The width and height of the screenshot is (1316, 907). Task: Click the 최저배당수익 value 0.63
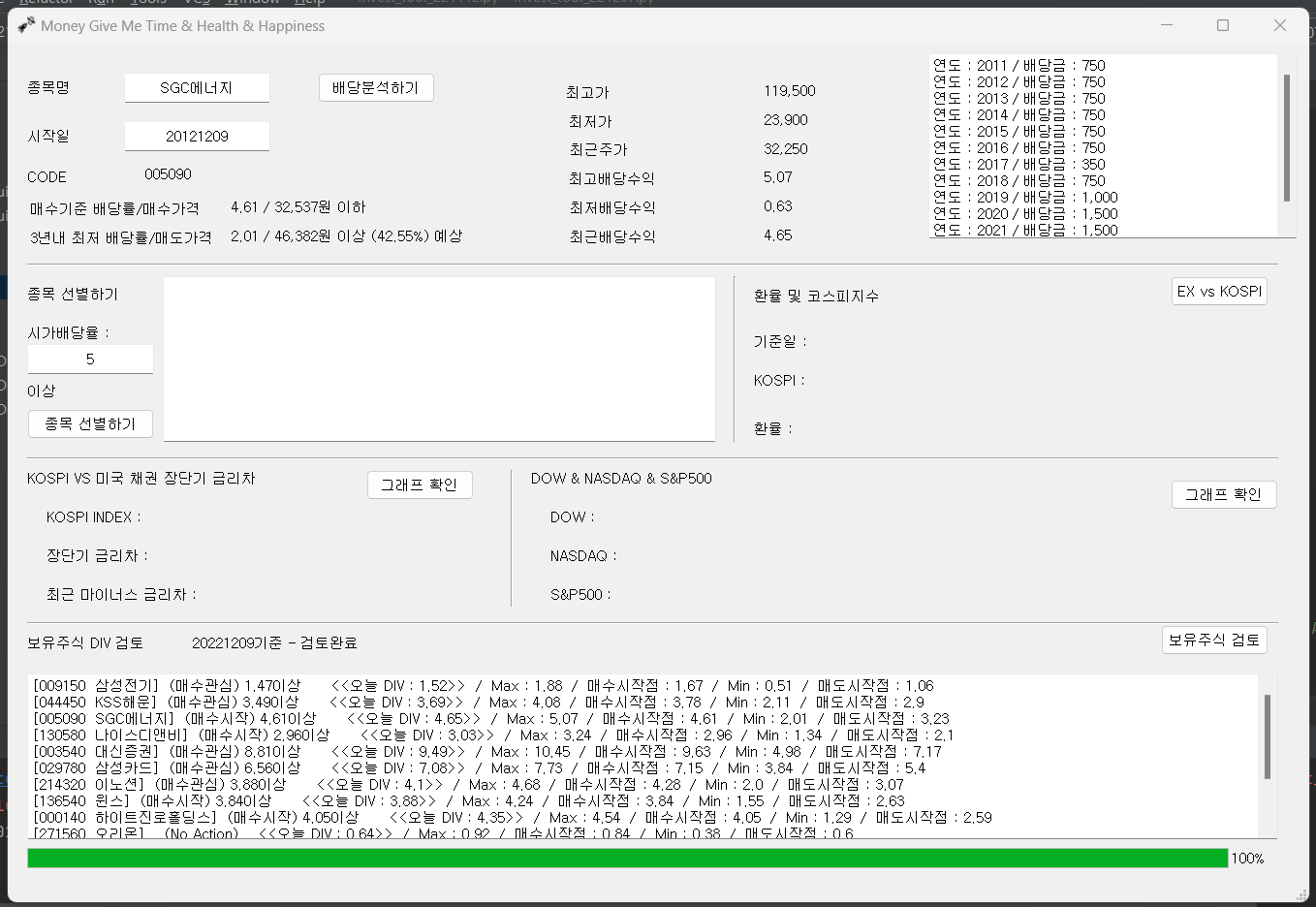click(x=778, y=205)
